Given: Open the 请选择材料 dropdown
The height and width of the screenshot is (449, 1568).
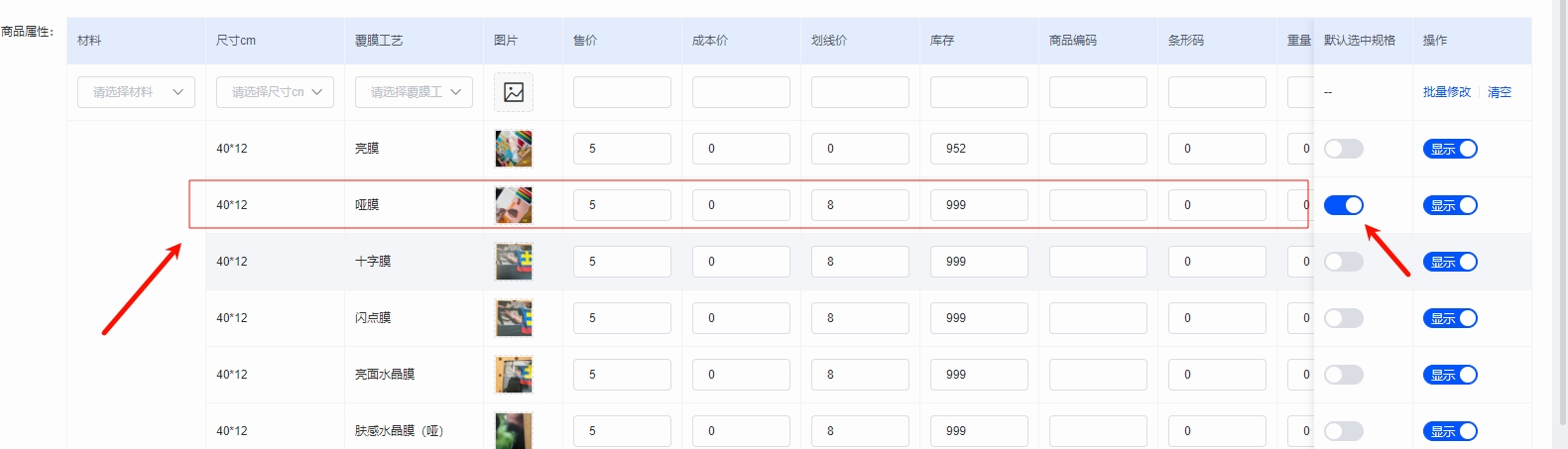Looking at the screenshot, I should [x=136, y=92].
